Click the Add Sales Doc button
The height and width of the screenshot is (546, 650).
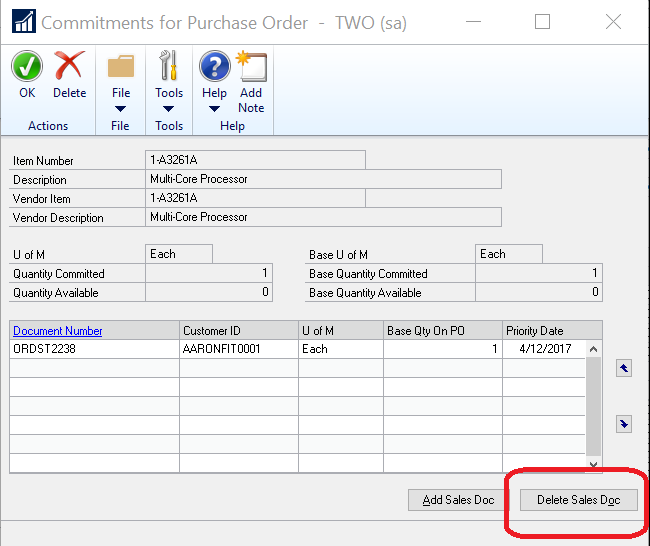(458, 500)
